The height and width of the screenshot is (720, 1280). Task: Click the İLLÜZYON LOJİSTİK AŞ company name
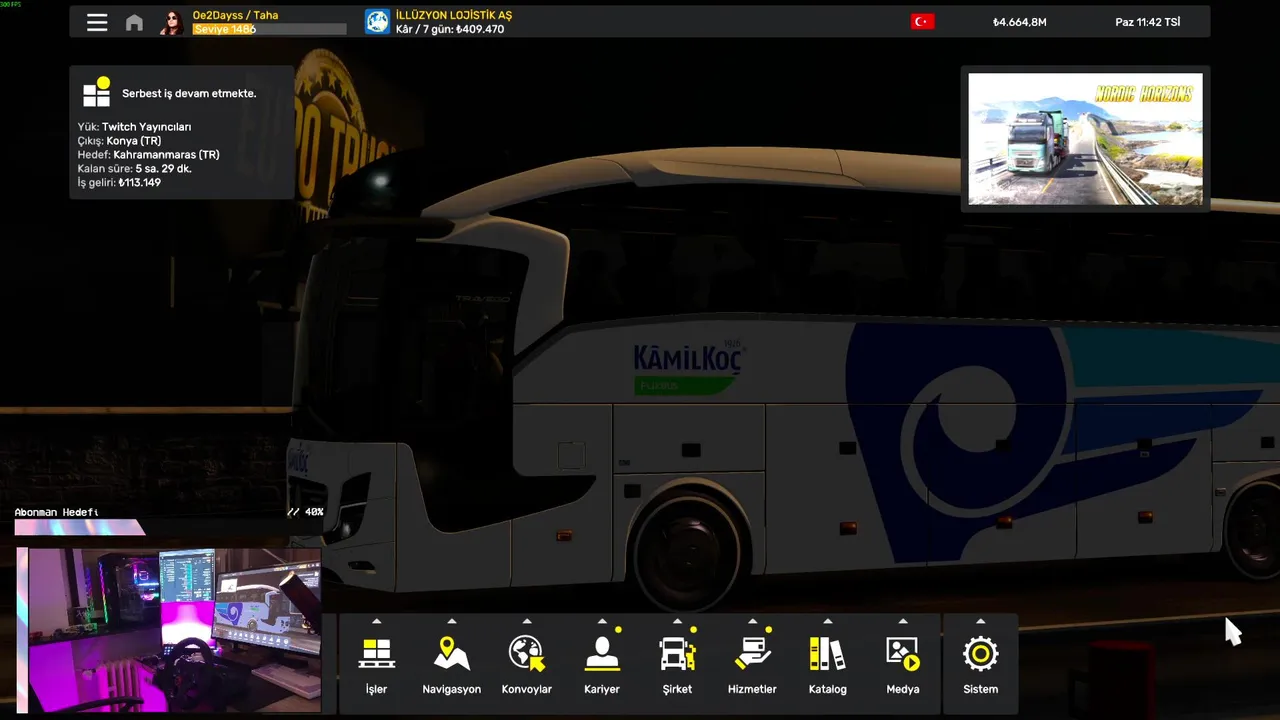tap(454, 15)
